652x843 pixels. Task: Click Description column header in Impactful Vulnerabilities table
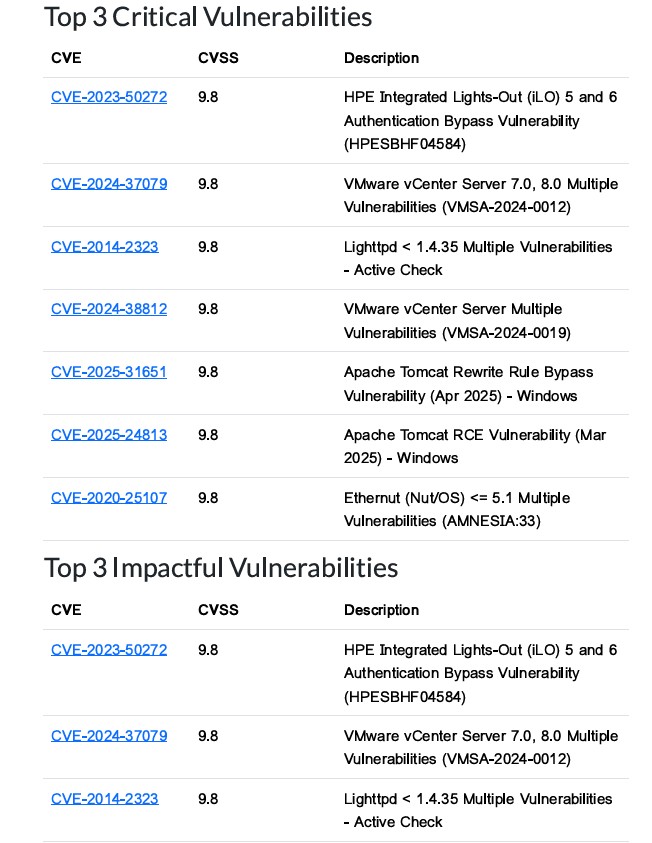pos(381,610)
